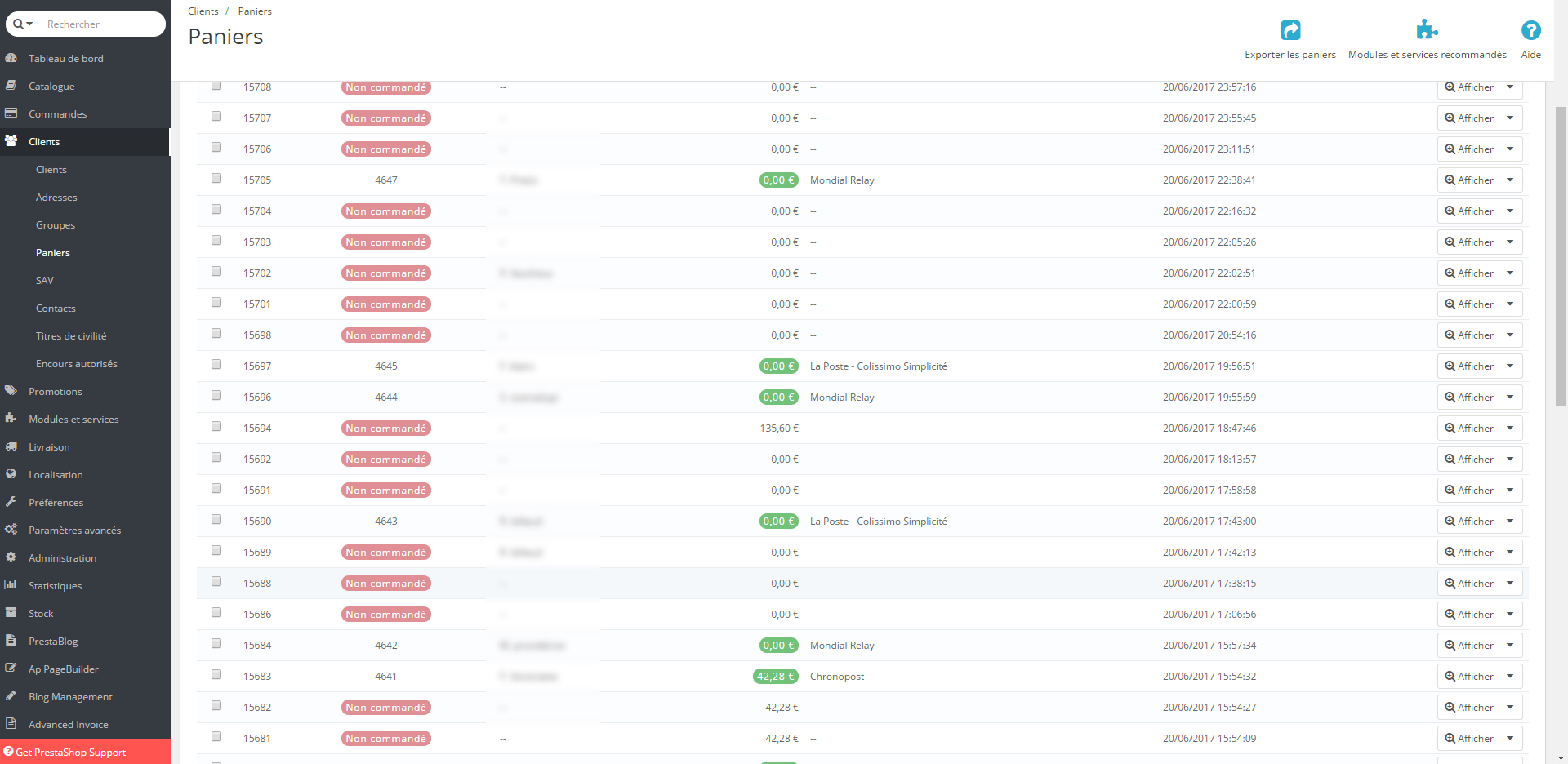Open the Groupes submenu item

(56, 225)
